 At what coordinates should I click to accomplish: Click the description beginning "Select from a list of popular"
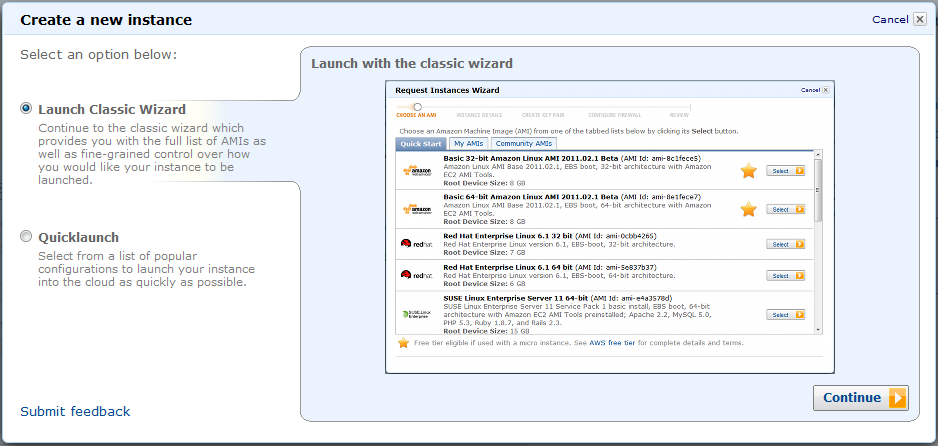pos(147,269)
